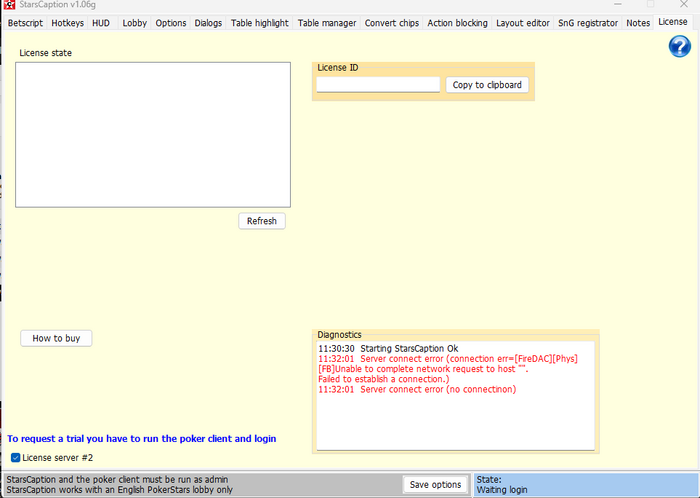
Task: Go to the Lobby tab
Action: [x=134, y=23]
